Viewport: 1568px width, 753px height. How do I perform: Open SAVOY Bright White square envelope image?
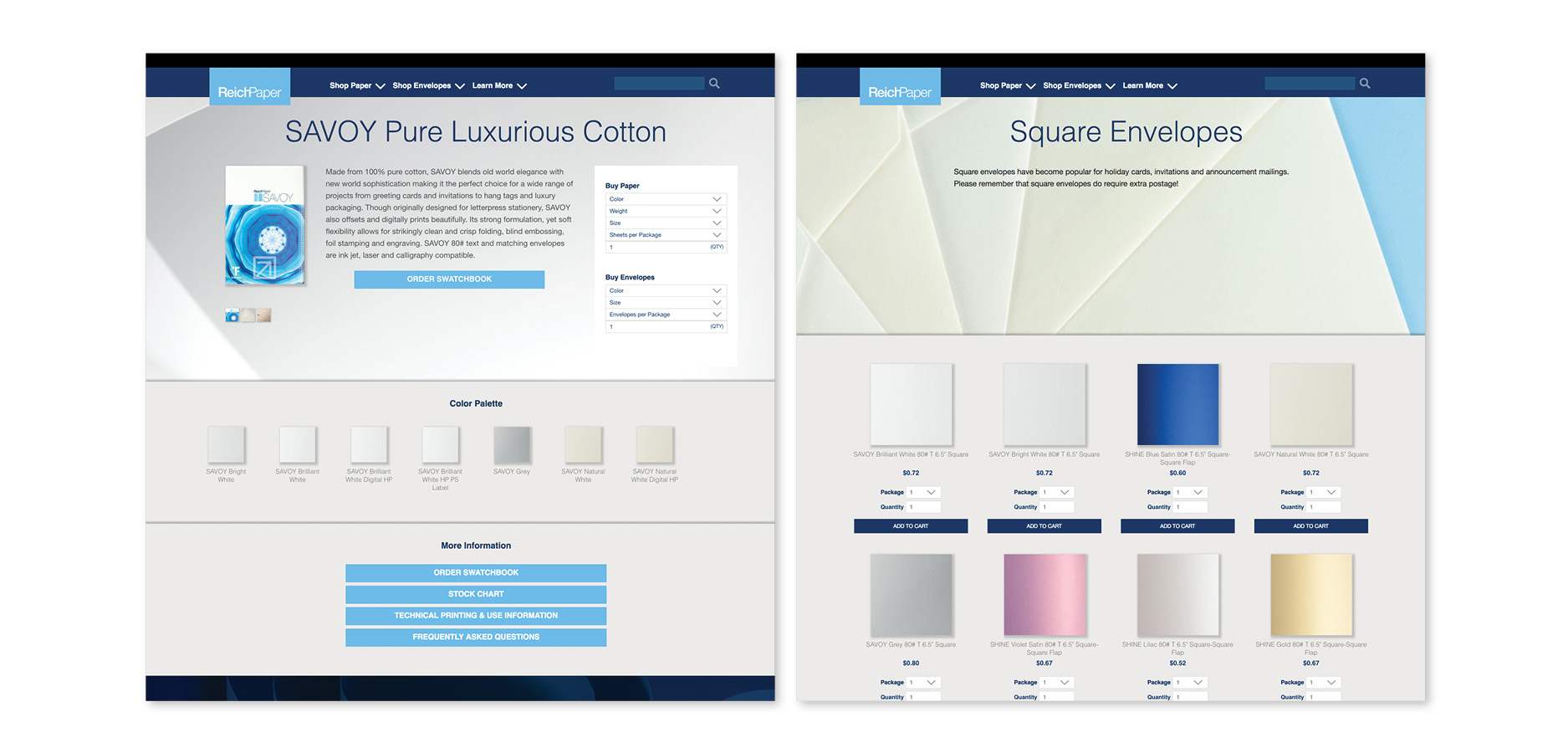1044,404
